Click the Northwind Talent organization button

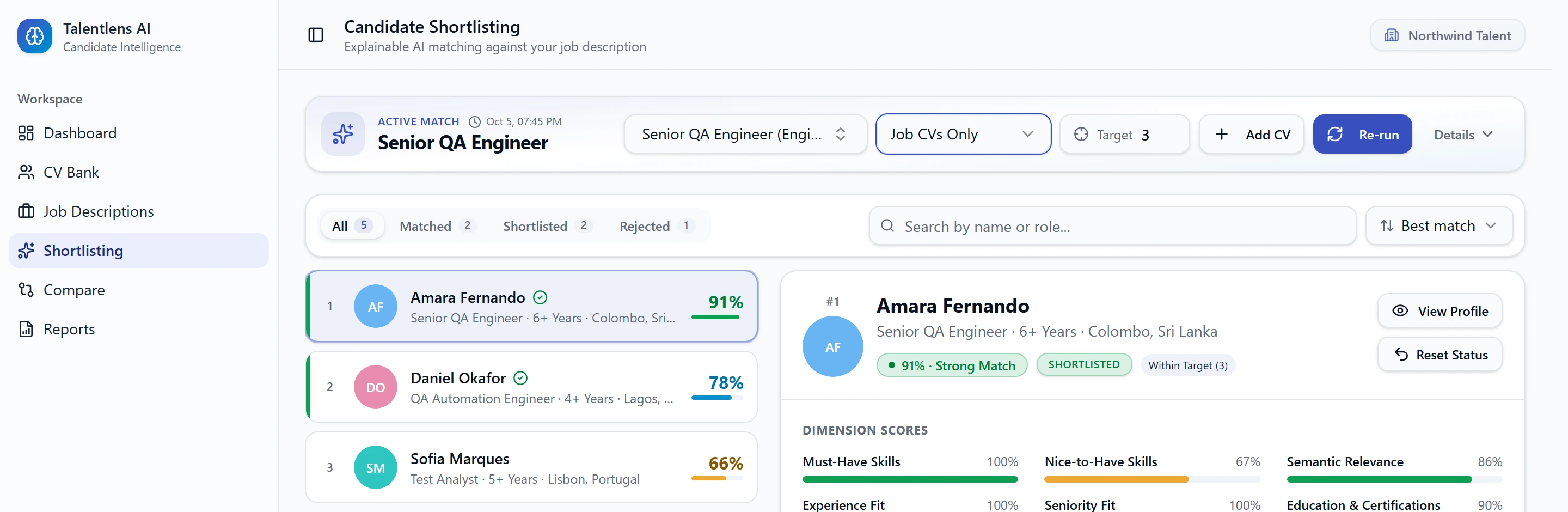(x=1447, y=35)
